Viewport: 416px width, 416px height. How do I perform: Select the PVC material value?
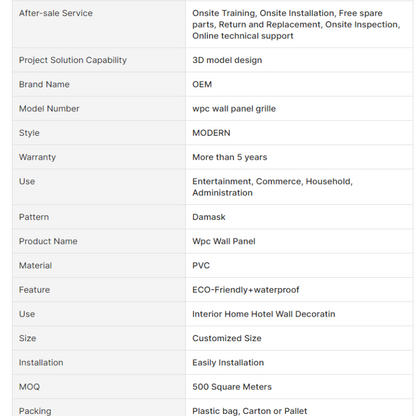(201, 266)
